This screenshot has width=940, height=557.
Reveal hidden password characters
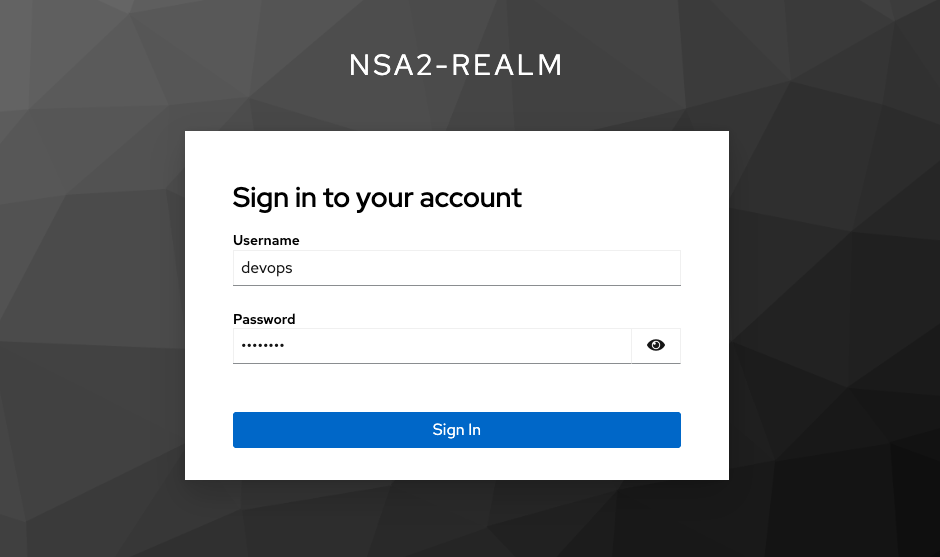(x=656, y=345)
